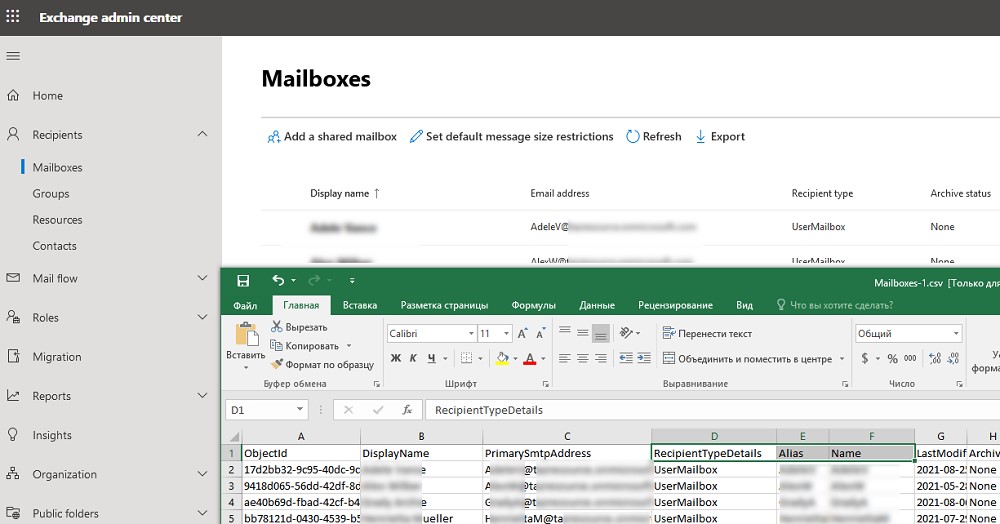Apply accounting ($) currency format
Image resolution: width=1000 pixels, height=524 pixels.
tap(865, 358)
